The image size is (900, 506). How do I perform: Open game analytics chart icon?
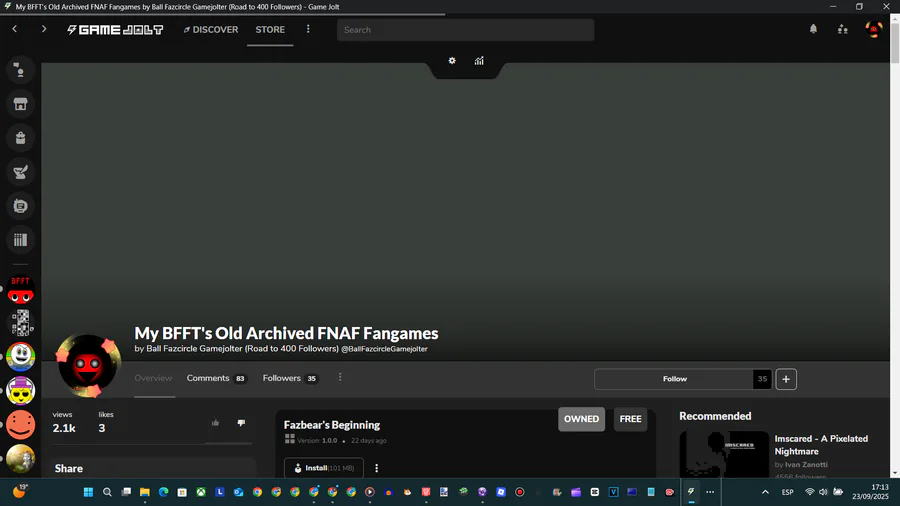[x=479, y=61]
